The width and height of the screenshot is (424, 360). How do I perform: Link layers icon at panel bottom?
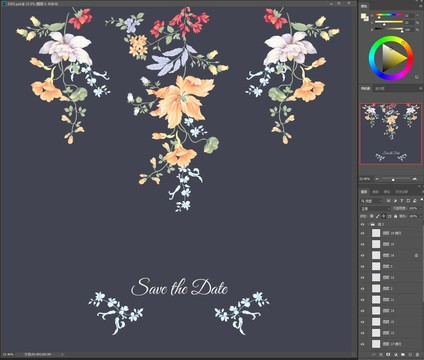[374, 355]
